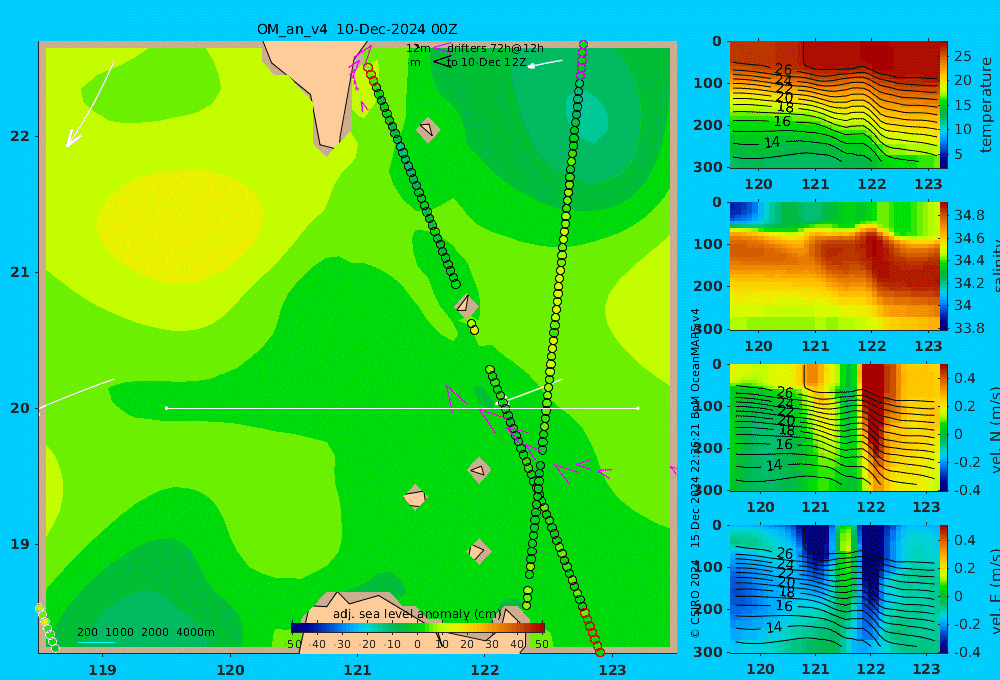Click the temperature colorbar scale
Image resolution: width=1000 pixels, height=680 pixels.
(x=944, y=105)
